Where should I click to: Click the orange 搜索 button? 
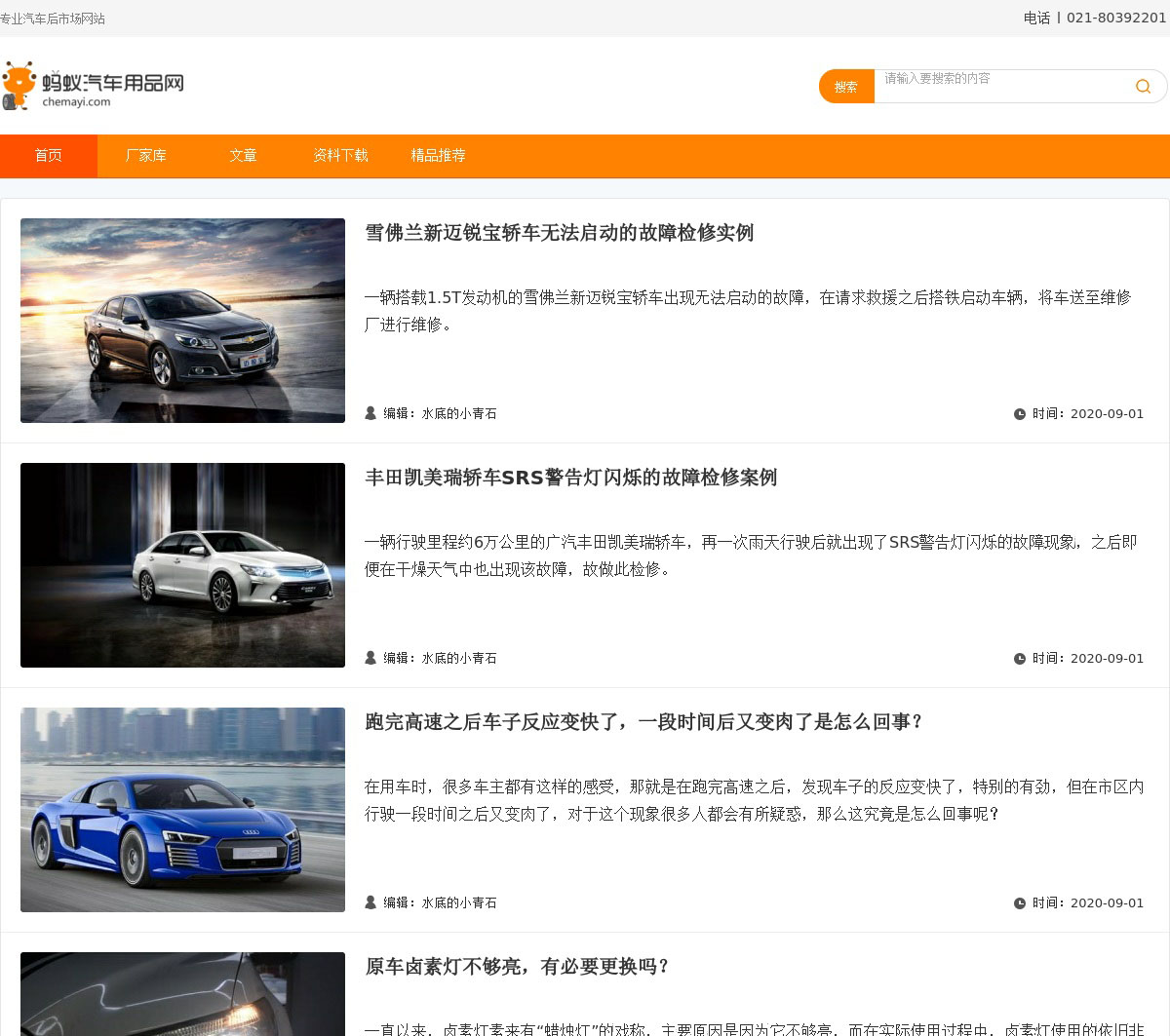(846, 87)
